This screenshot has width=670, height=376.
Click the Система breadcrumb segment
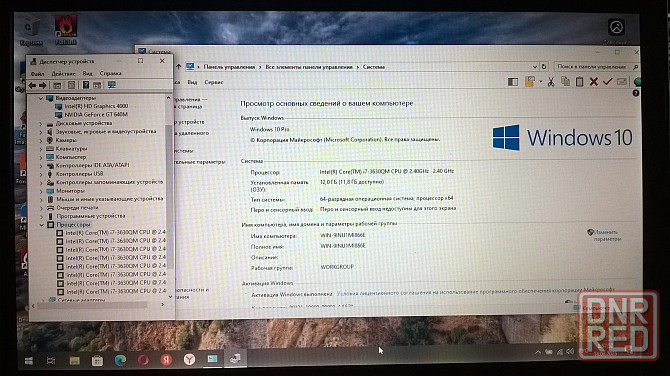[x=374, y=67]
